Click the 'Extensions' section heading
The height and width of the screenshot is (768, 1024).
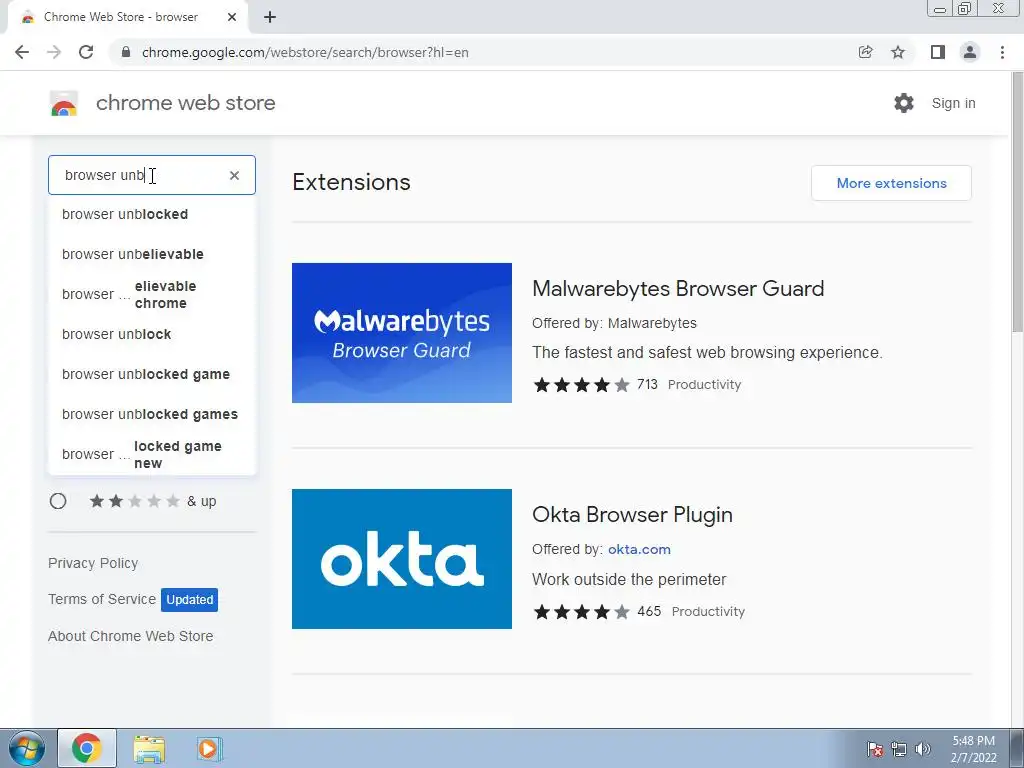[351, 182]
